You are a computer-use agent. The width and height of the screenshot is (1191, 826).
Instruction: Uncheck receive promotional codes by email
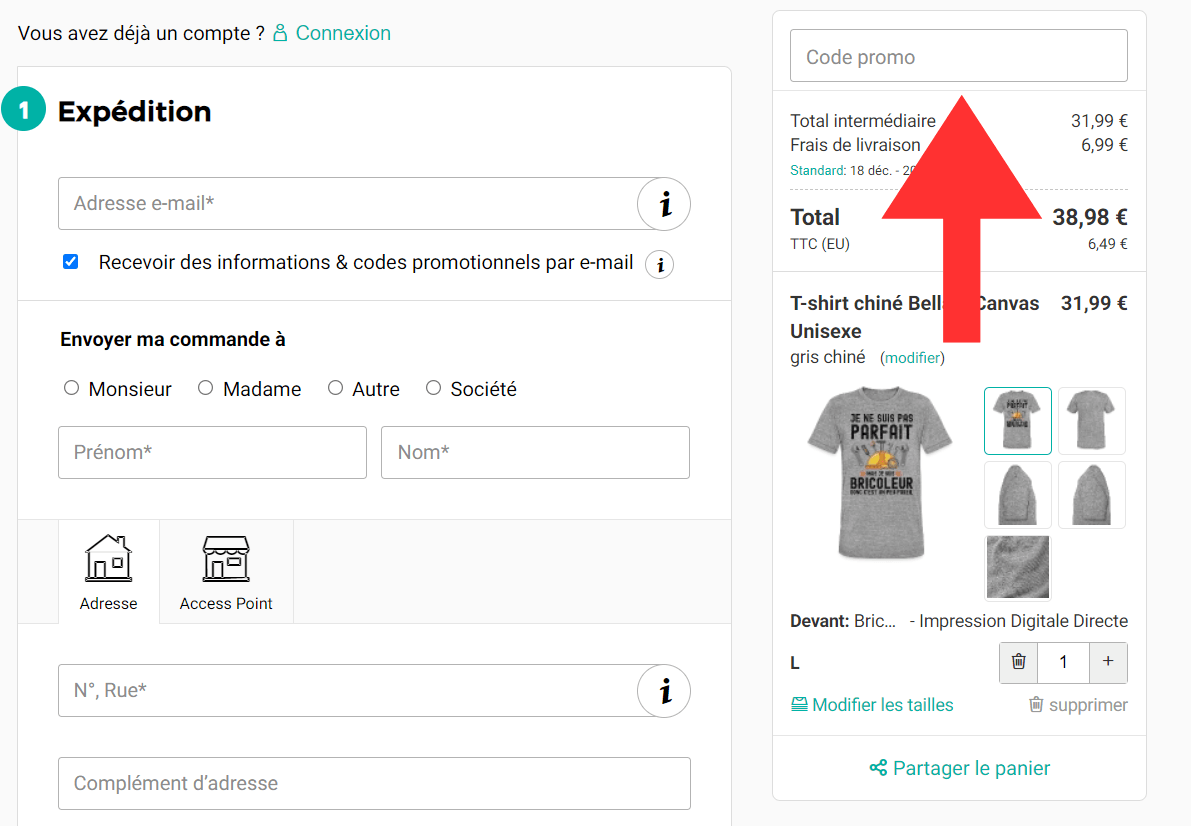click(x=70, y=261)
